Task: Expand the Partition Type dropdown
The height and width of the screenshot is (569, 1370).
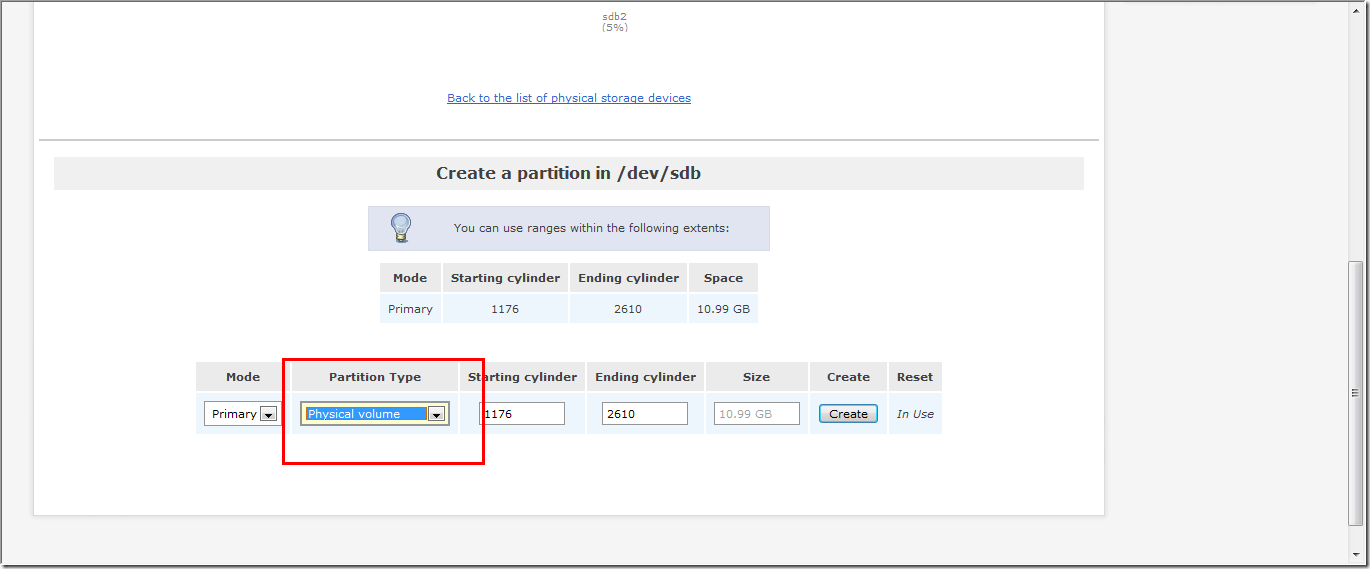Action: [436, 414]
